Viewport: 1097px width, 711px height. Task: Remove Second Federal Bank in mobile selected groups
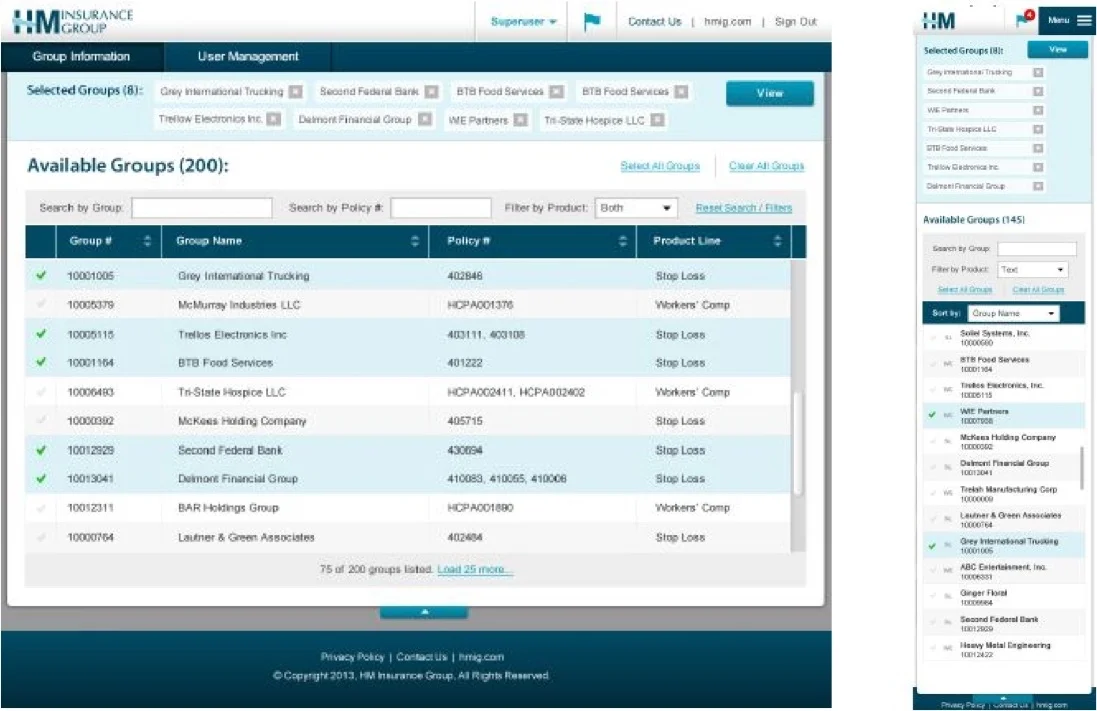1038,91
